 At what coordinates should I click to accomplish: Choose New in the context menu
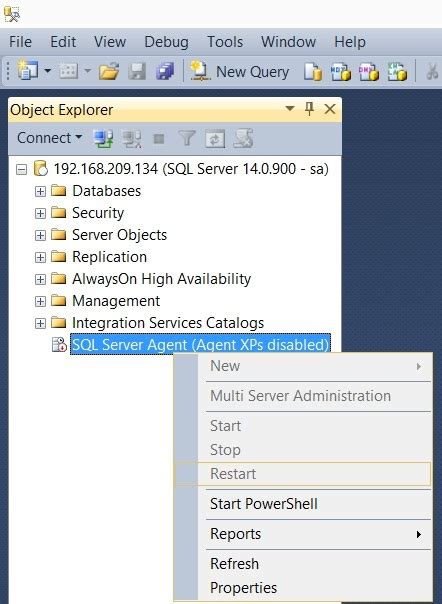[x=303, y=366]
